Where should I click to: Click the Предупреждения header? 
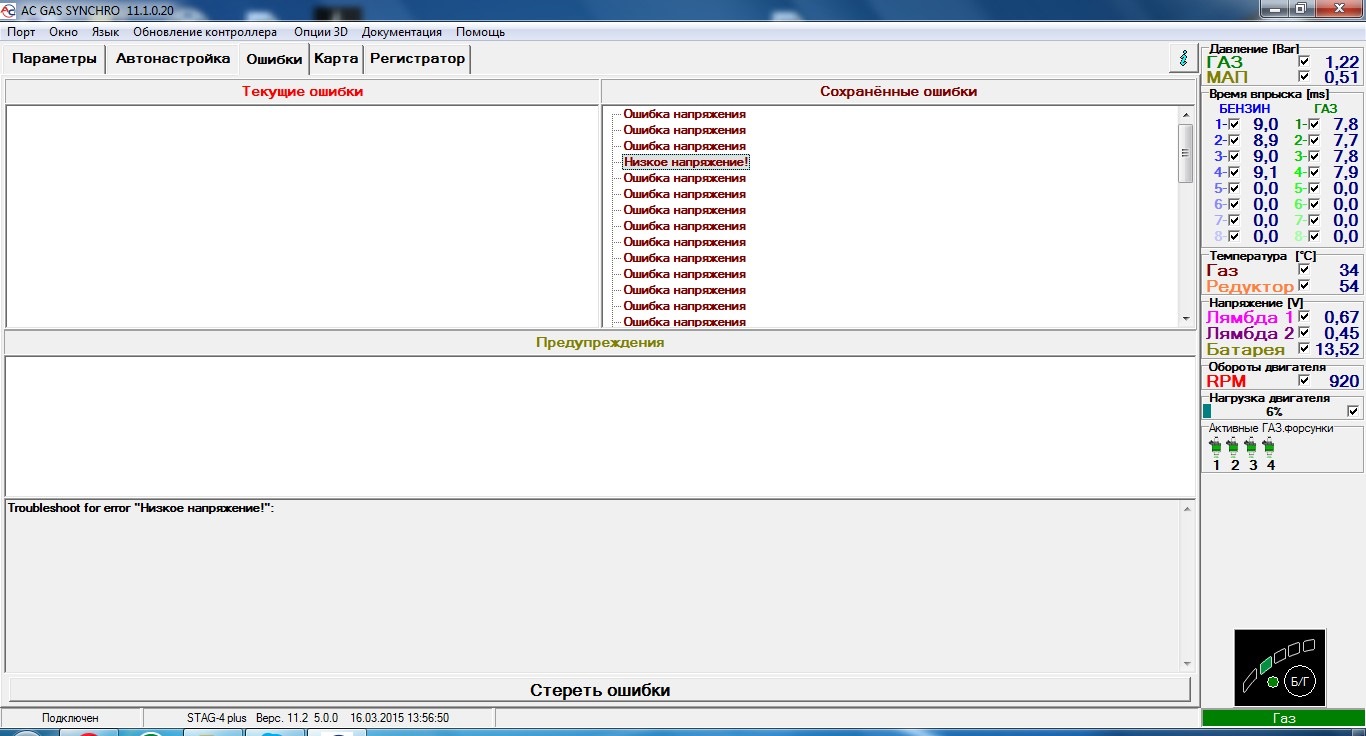(x=600, y=343)
